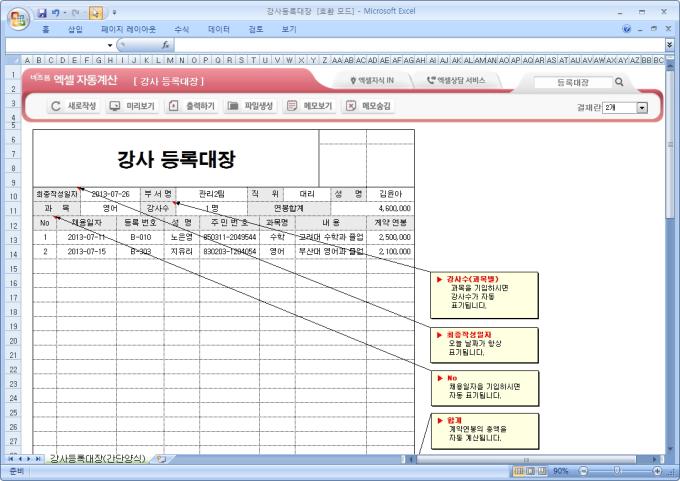Click the zoom out minus button
Viewport: 680px width, 481px height.
point(583,471)
